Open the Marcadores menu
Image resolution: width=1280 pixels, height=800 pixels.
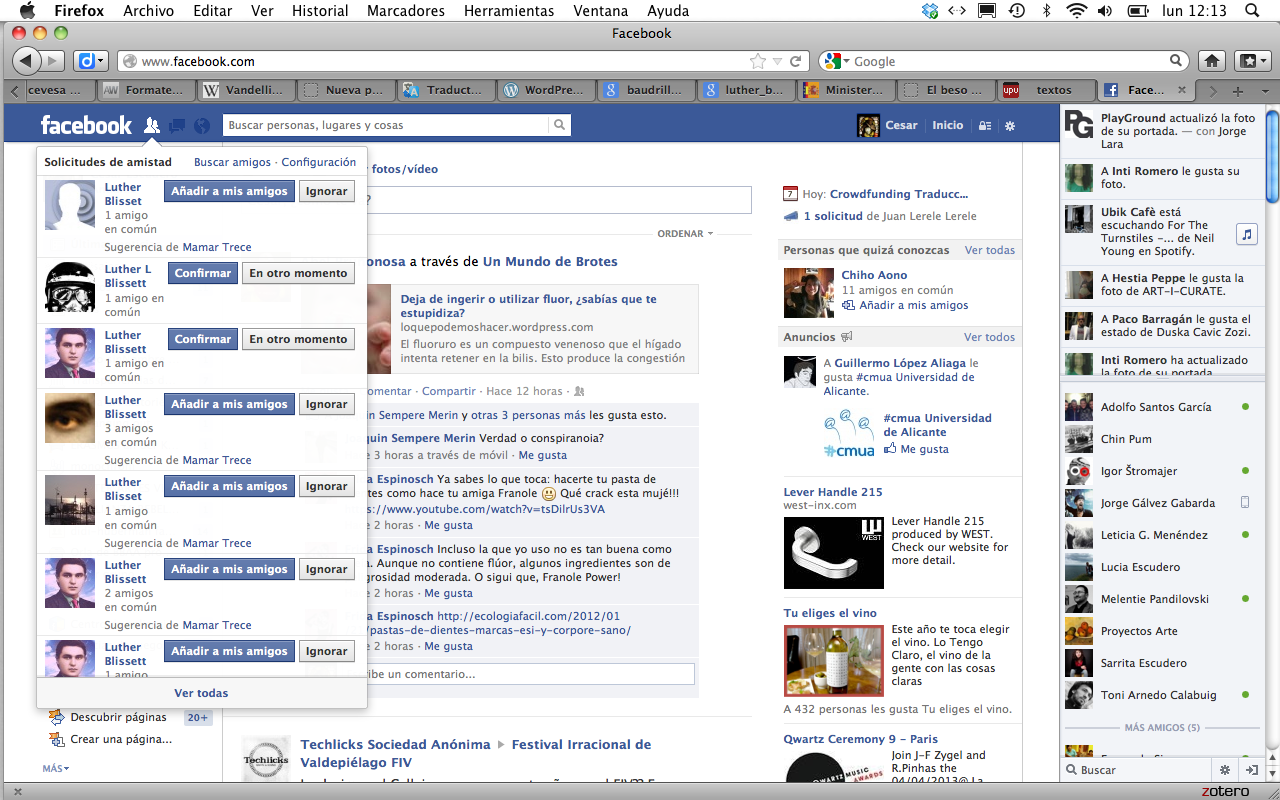405,11
